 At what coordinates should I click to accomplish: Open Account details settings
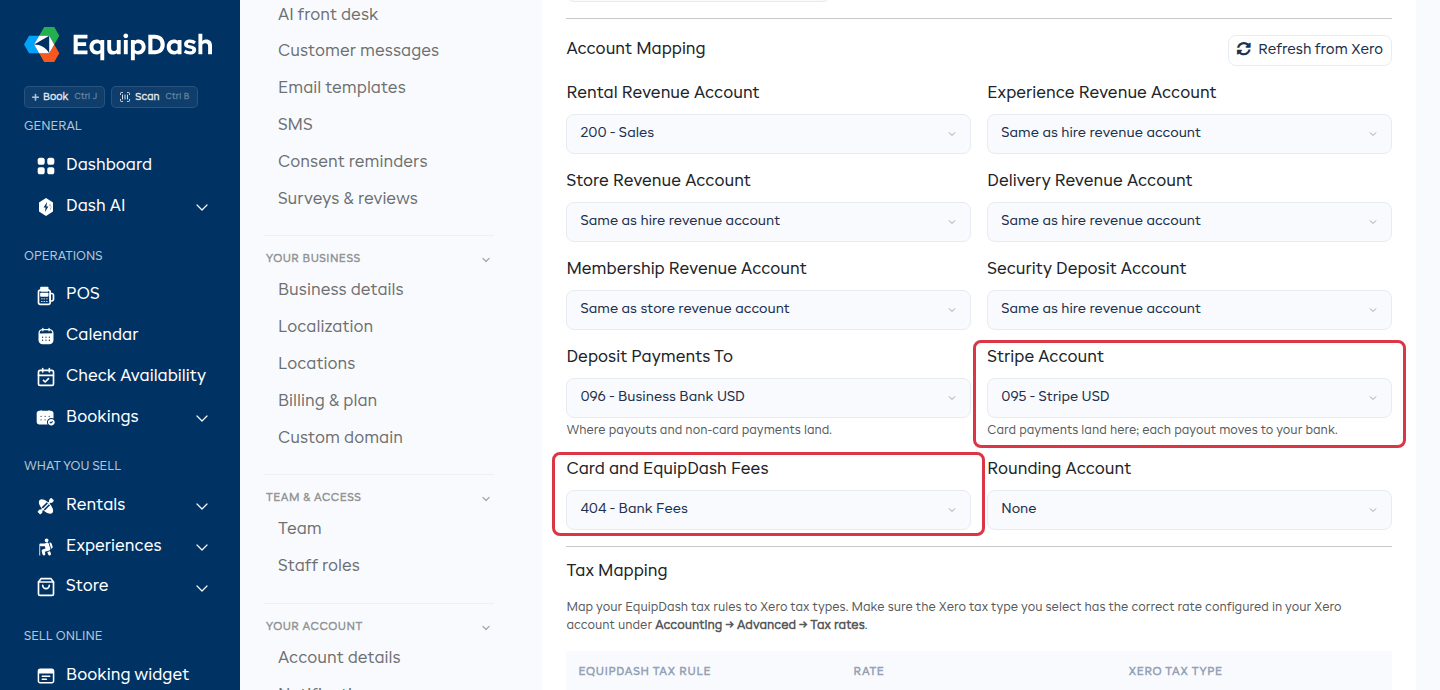(339, 657)
